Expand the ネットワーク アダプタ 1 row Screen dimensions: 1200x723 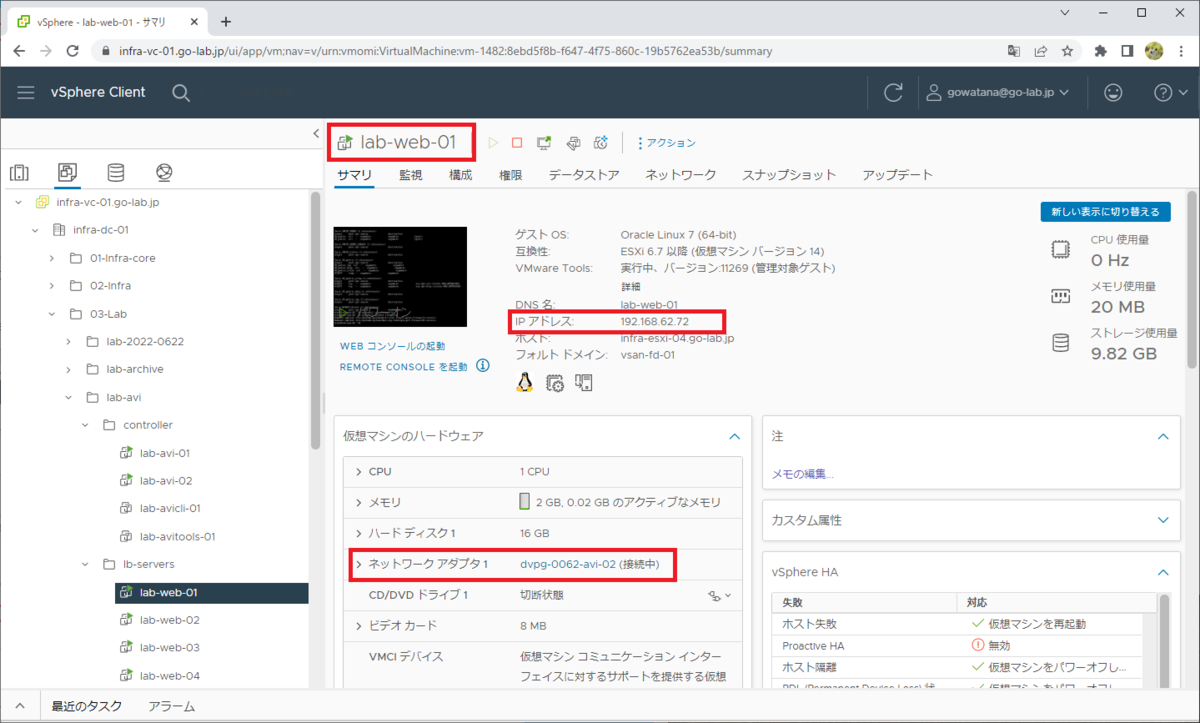359,565
